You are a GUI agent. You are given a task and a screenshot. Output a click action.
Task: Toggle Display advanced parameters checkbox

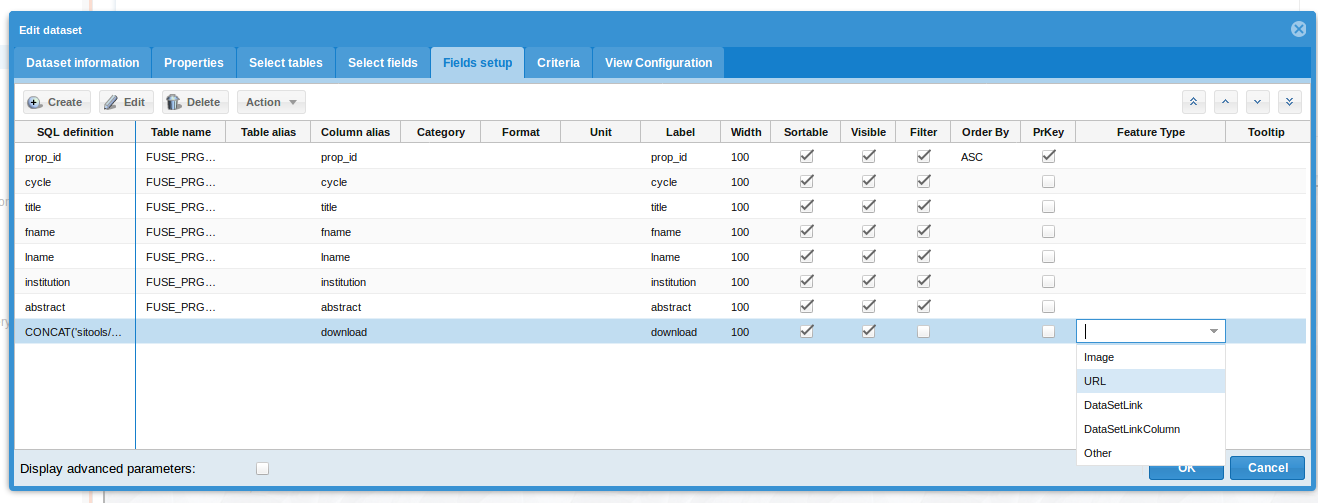pyautogui.click(x=262, y=468)
